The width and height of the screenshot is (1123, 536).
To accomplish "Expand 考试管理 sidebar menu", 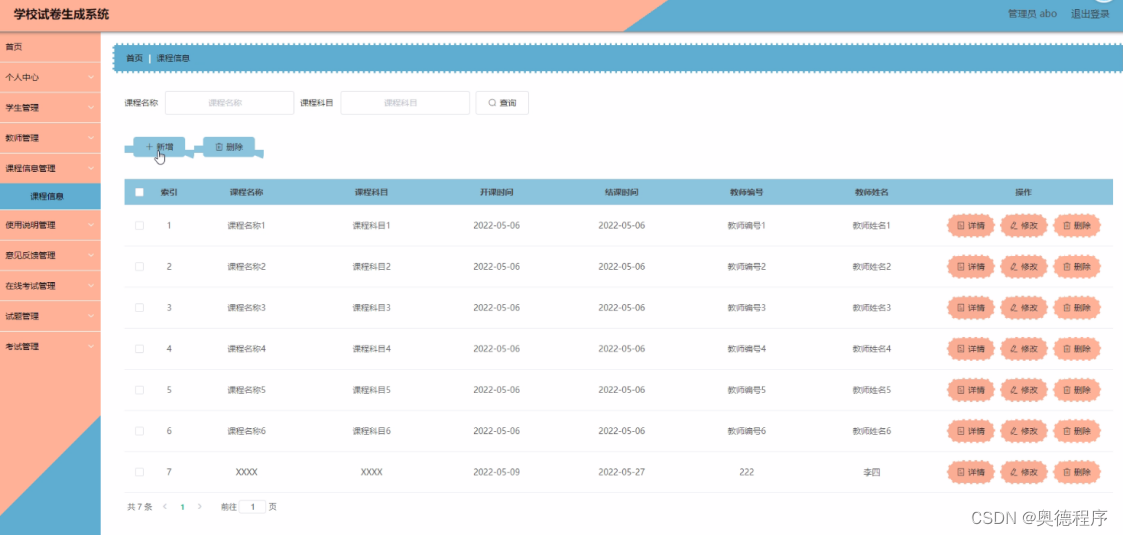I will [50, 346].
